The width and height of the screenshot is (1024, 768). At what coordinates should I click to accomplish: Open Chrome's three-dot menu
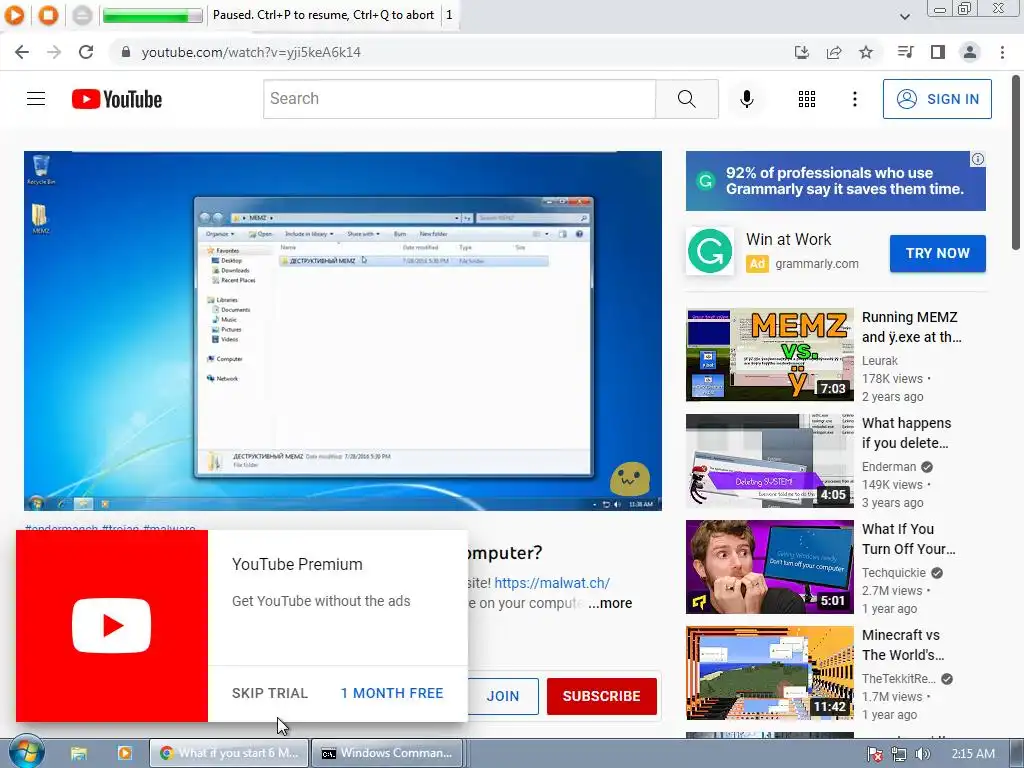pyautogui.click(x=1002, y=52)
